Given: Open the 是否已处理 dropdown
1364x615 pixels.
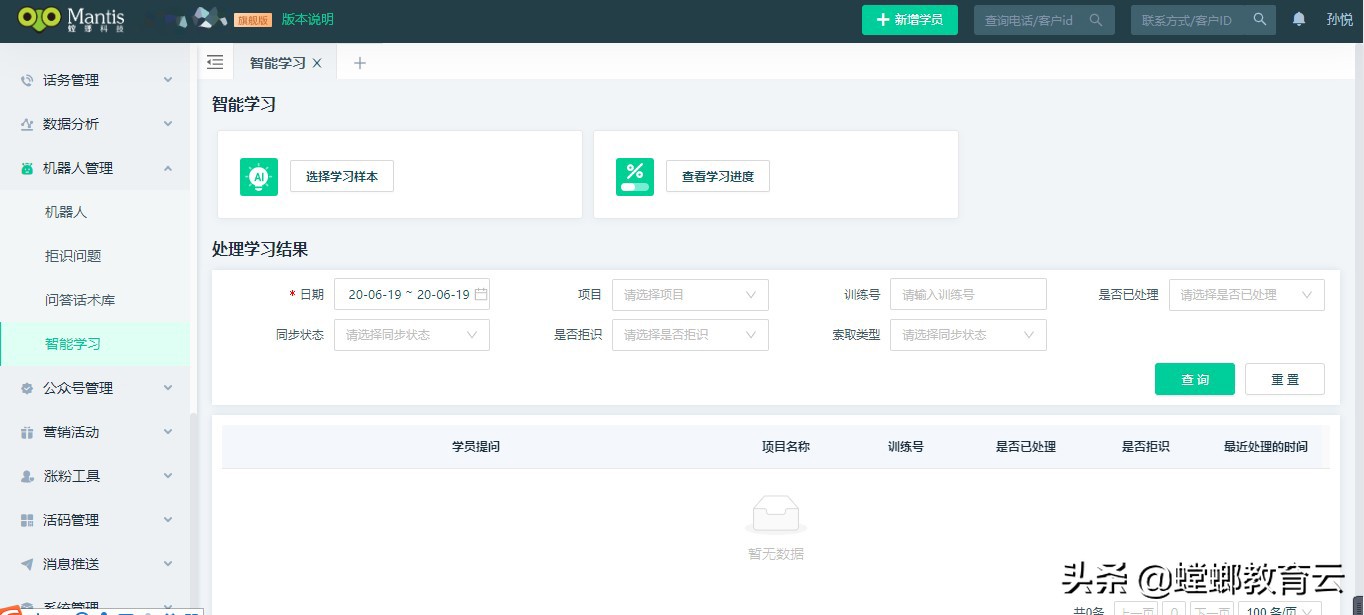Looking at the screenshot, I should click(1246, 294).
